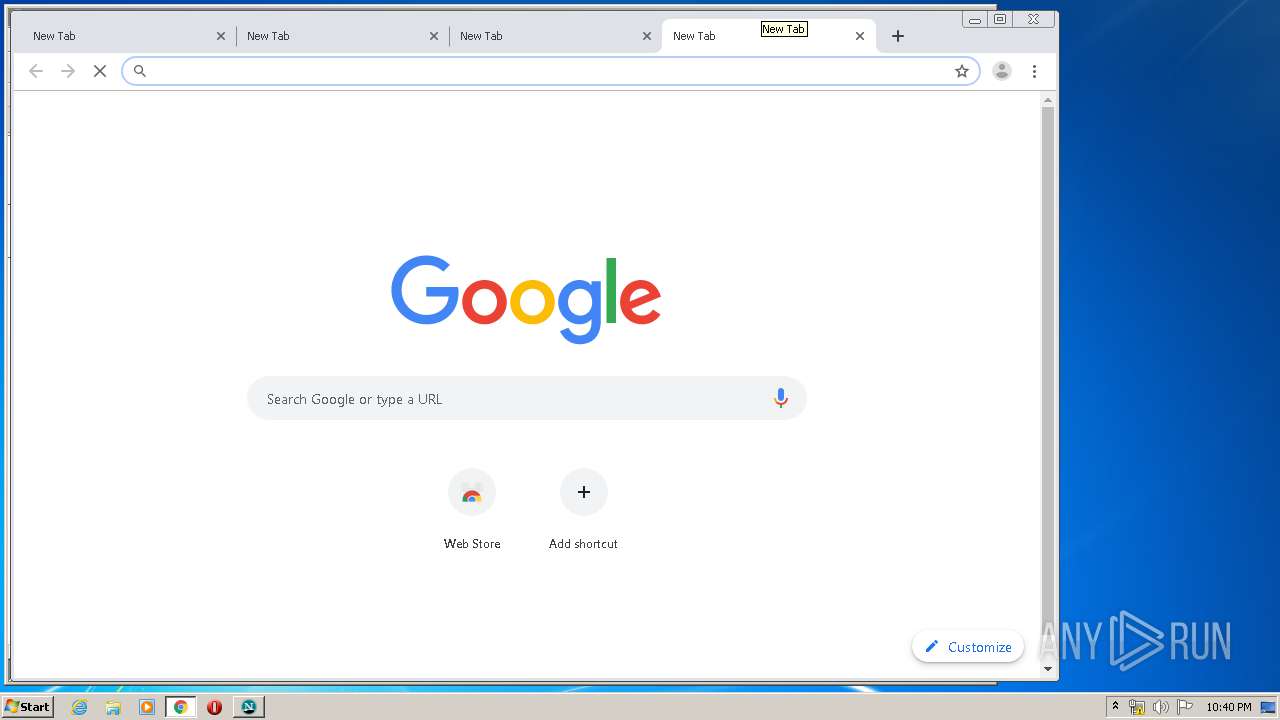Open Windows Explorer folder from taskbar
The height and width of the screenshot is (720, 1280).
pyautogui.click(x=113, y=707)
